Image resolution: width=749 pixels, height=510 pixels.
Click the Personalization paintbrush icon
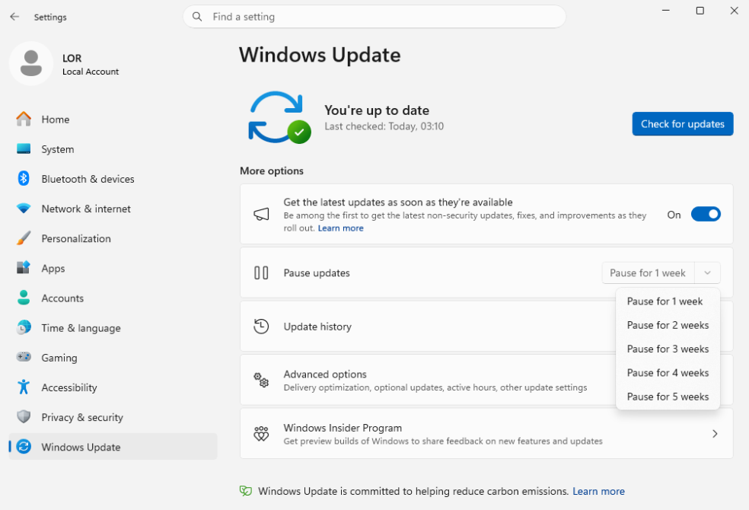pos(23,238)
